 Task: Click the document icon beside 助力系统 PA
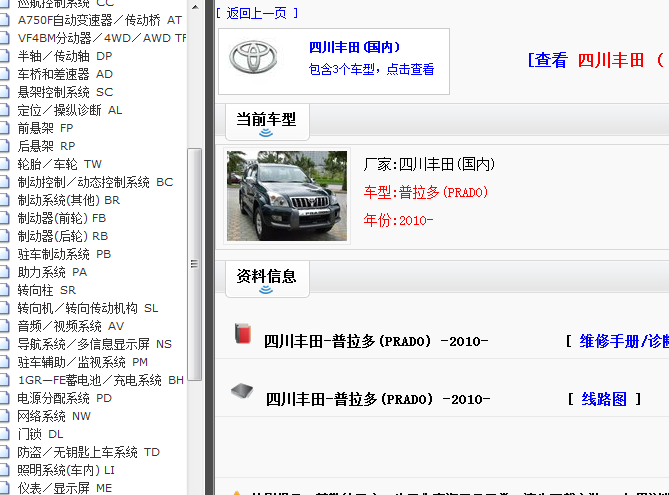point(4,271)
